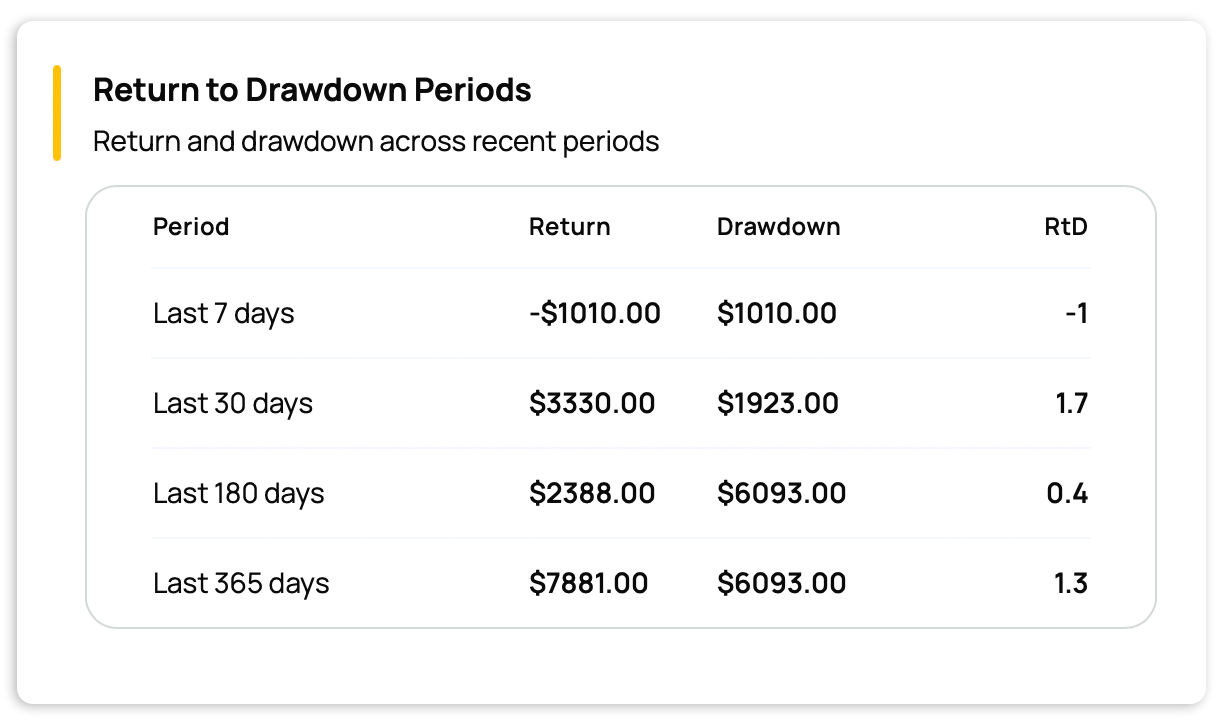Click the Drawdown column header

778,227
